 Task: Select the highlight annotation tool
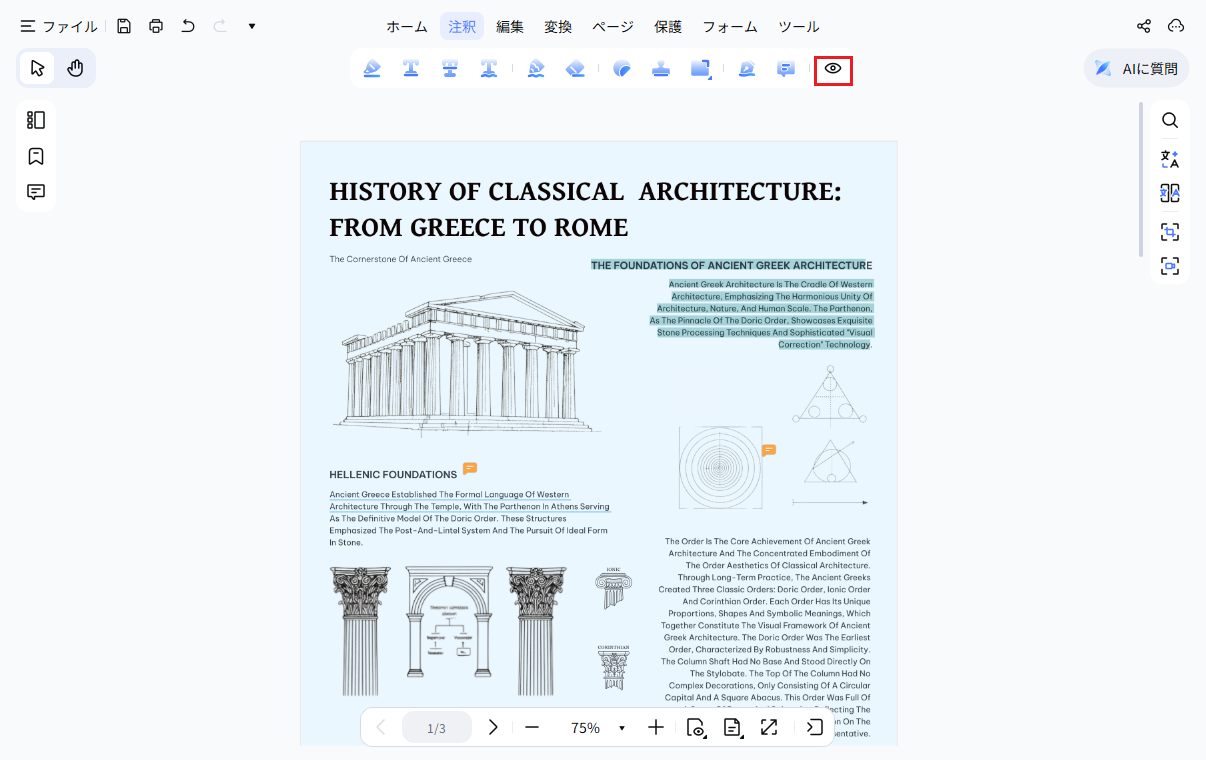tap(372, 69)
